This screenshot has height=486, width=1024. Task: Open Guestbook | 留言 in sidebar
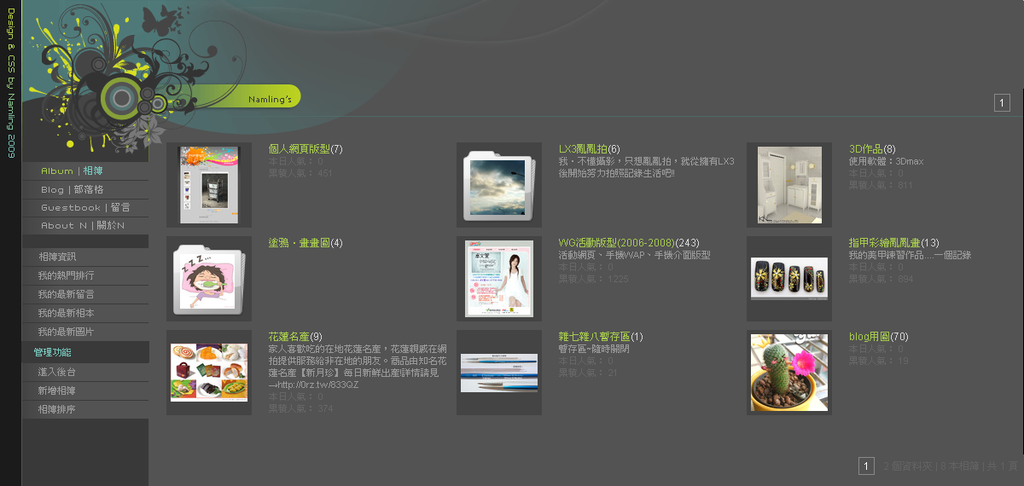click(x=85, y=208)
